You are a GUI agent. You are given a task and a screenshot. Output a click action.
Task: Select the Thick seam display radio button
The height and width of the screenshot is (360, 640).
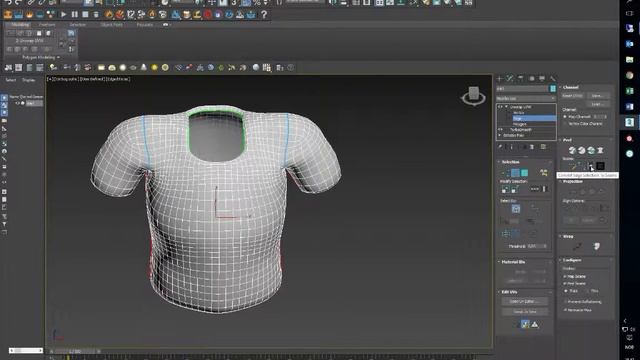(566, 291)
